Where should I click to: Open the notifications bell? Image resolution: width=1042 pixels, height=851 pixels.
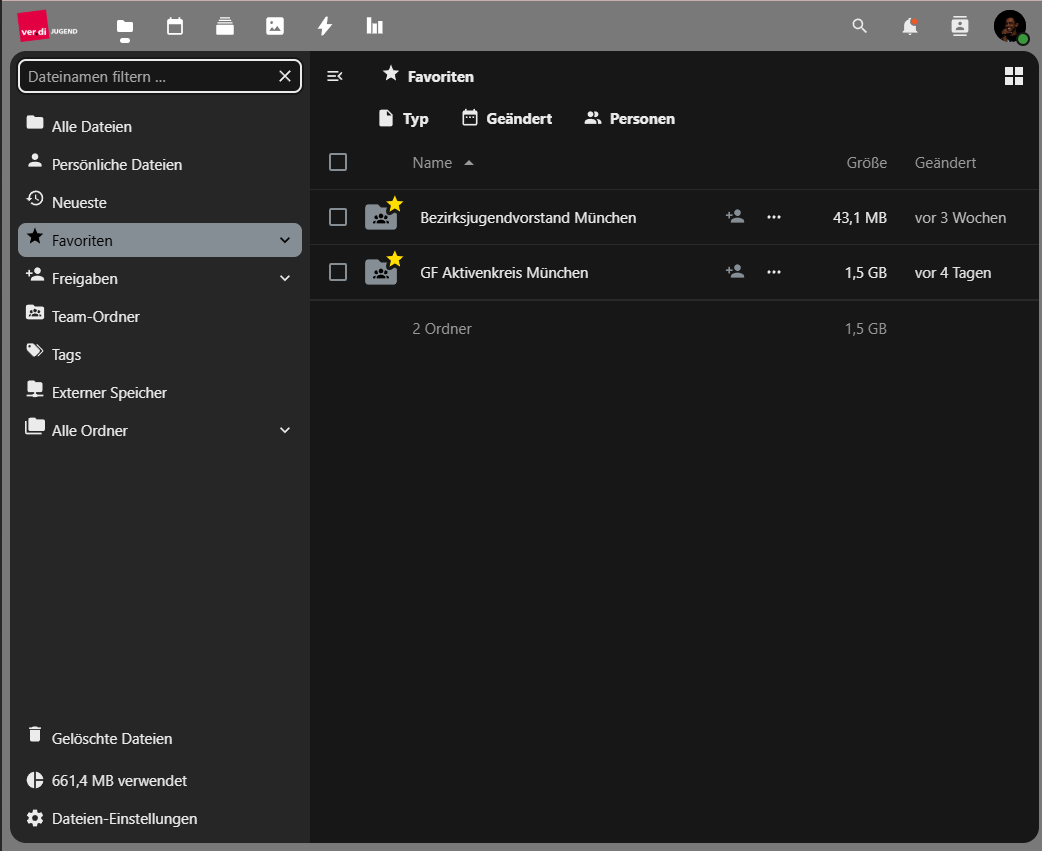coord(910,27)
